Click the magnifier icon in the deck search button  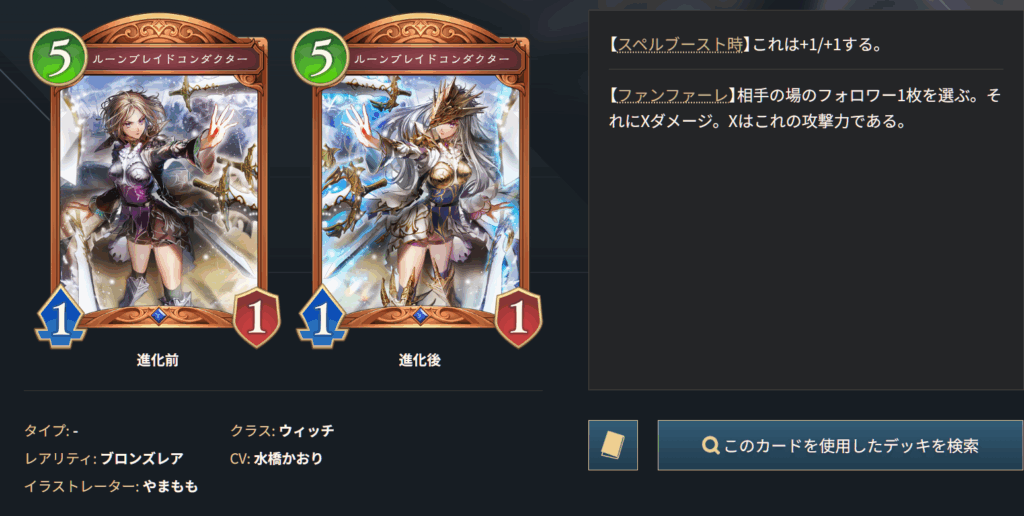coord(710,445)
